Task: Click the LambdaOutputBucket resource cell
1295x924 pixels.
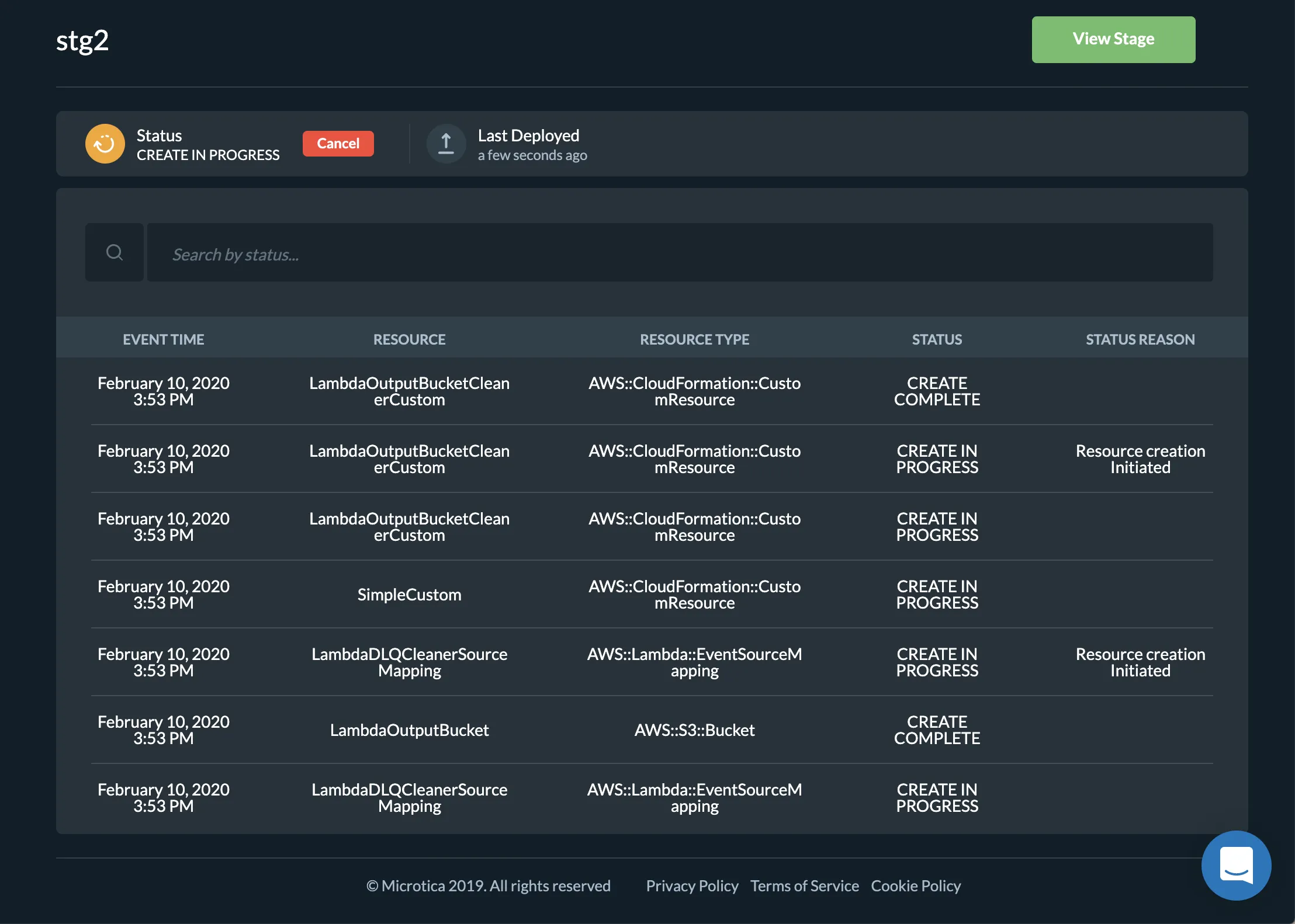Action: 410,730
